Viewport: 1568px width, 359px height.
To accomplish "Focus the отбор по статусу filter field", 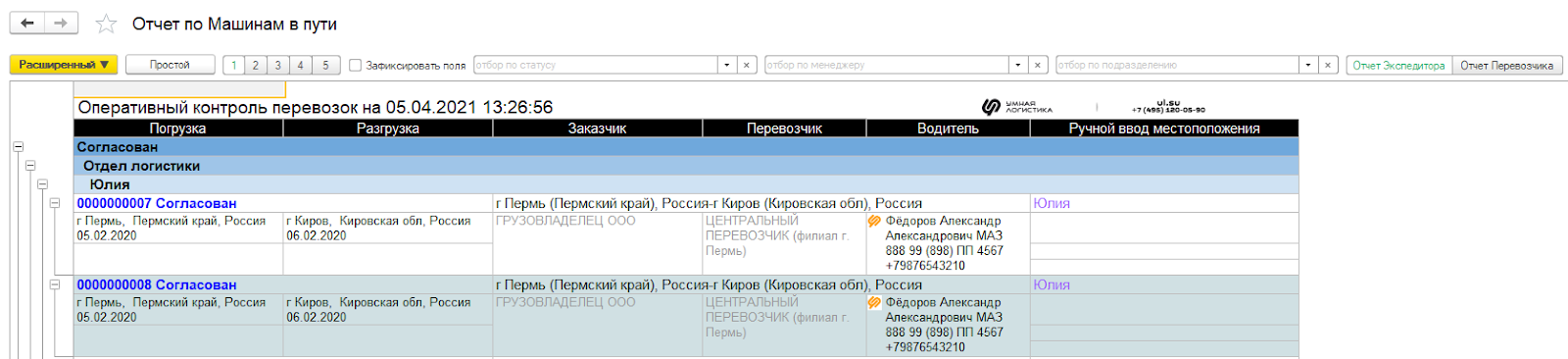I will coord(596,65).
